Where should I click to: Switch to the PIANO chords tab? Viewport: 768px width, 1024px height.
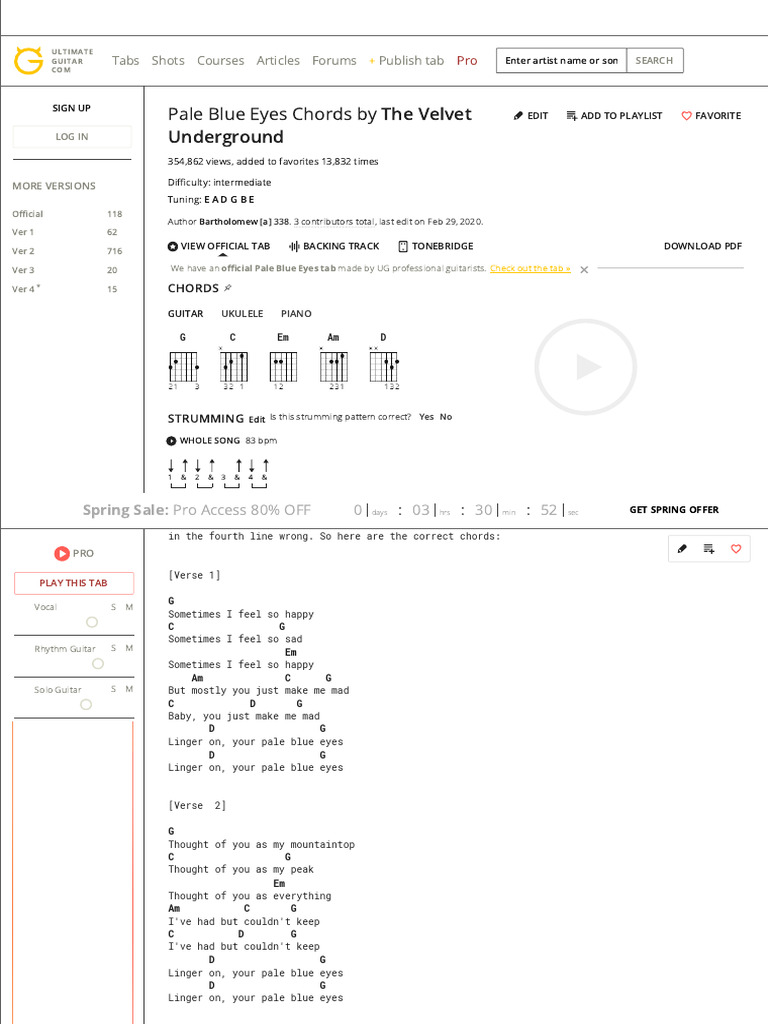pos(296,314)
